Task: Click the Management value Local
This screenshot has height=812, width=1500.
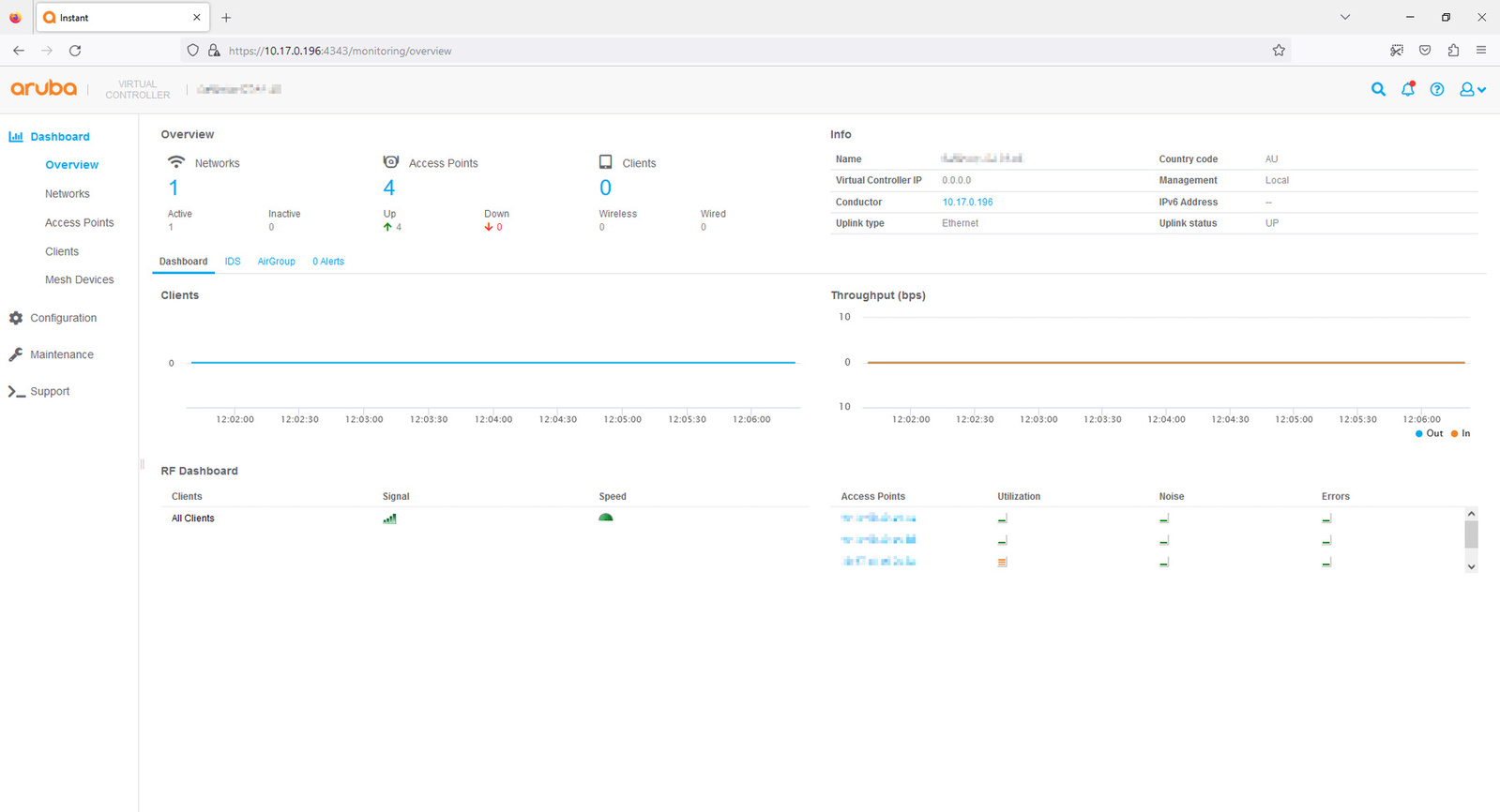Action: [x=1277, y=180]
